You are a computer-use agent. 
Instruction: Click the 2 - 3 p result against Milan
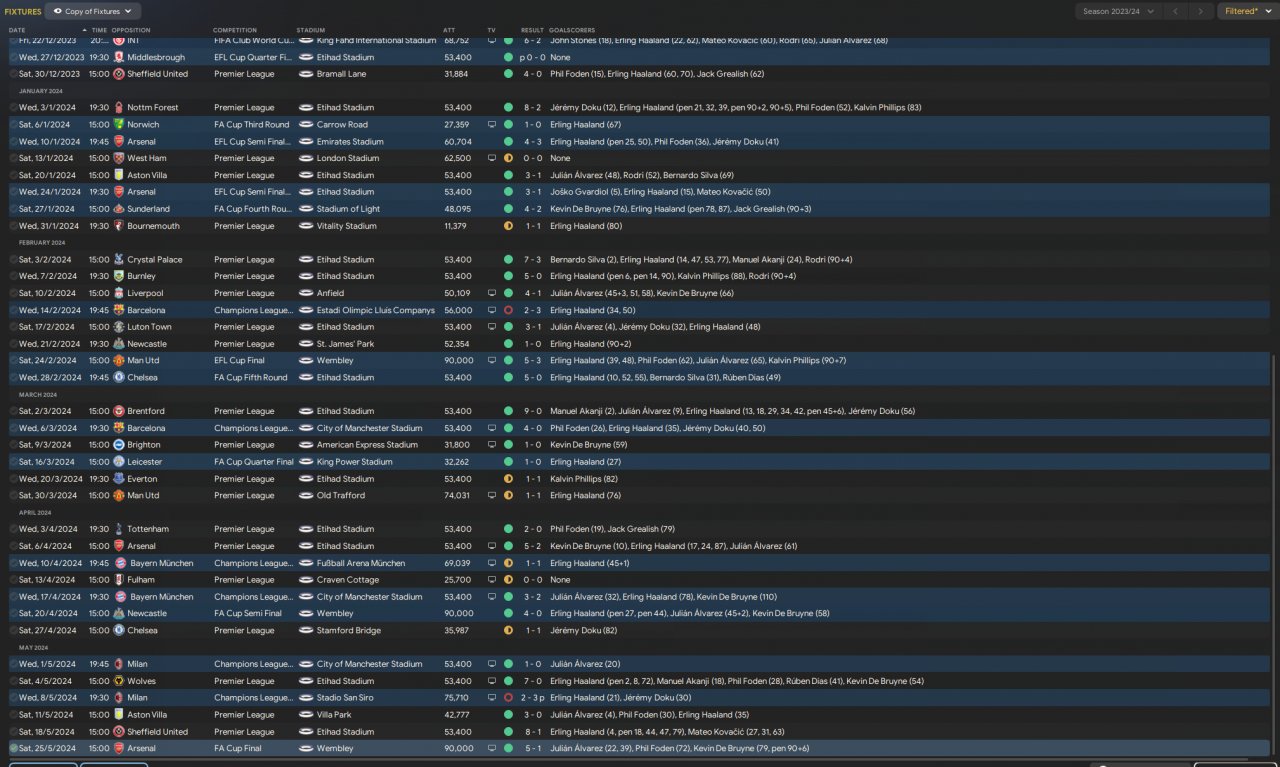[x=534, y=698]
